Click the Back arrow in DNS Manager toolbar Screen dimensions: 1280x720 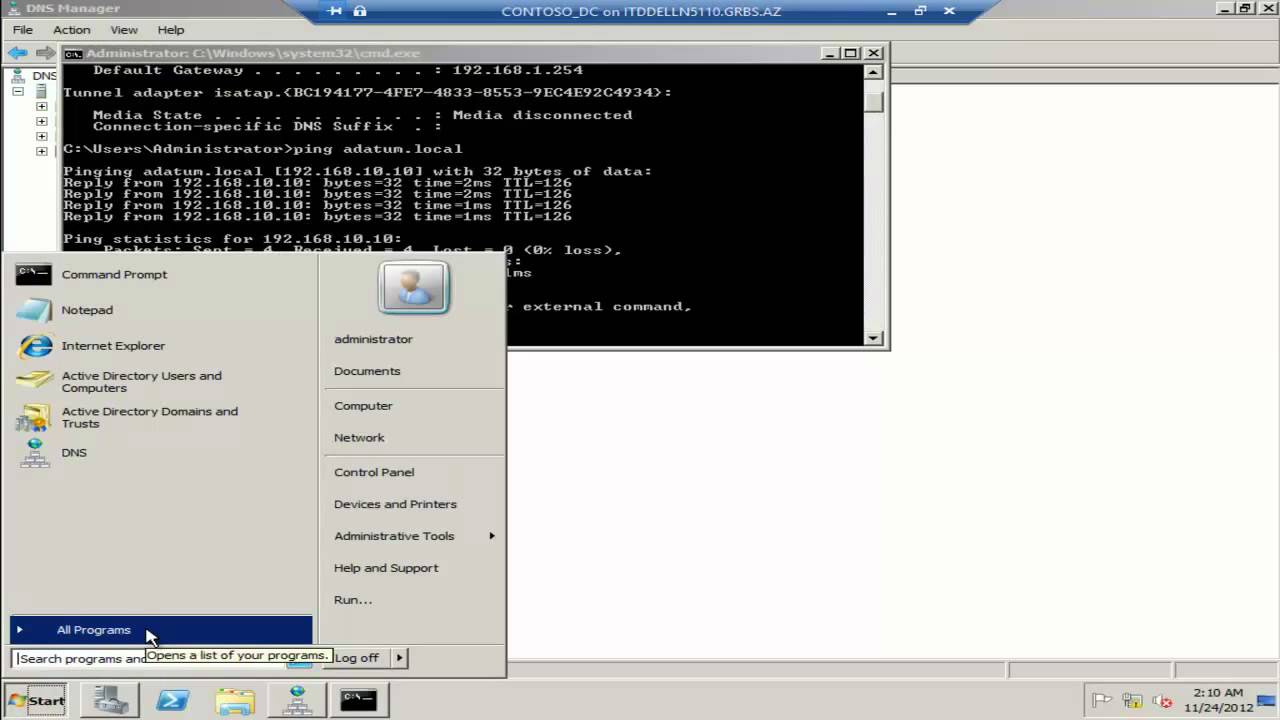point(18,53)
